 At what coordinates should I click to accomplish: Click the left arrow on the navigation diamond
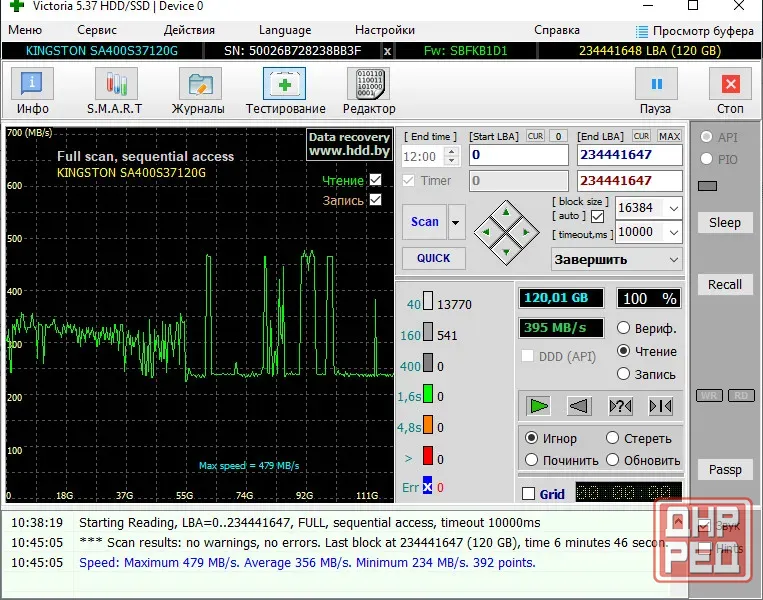tap(486, 232)
